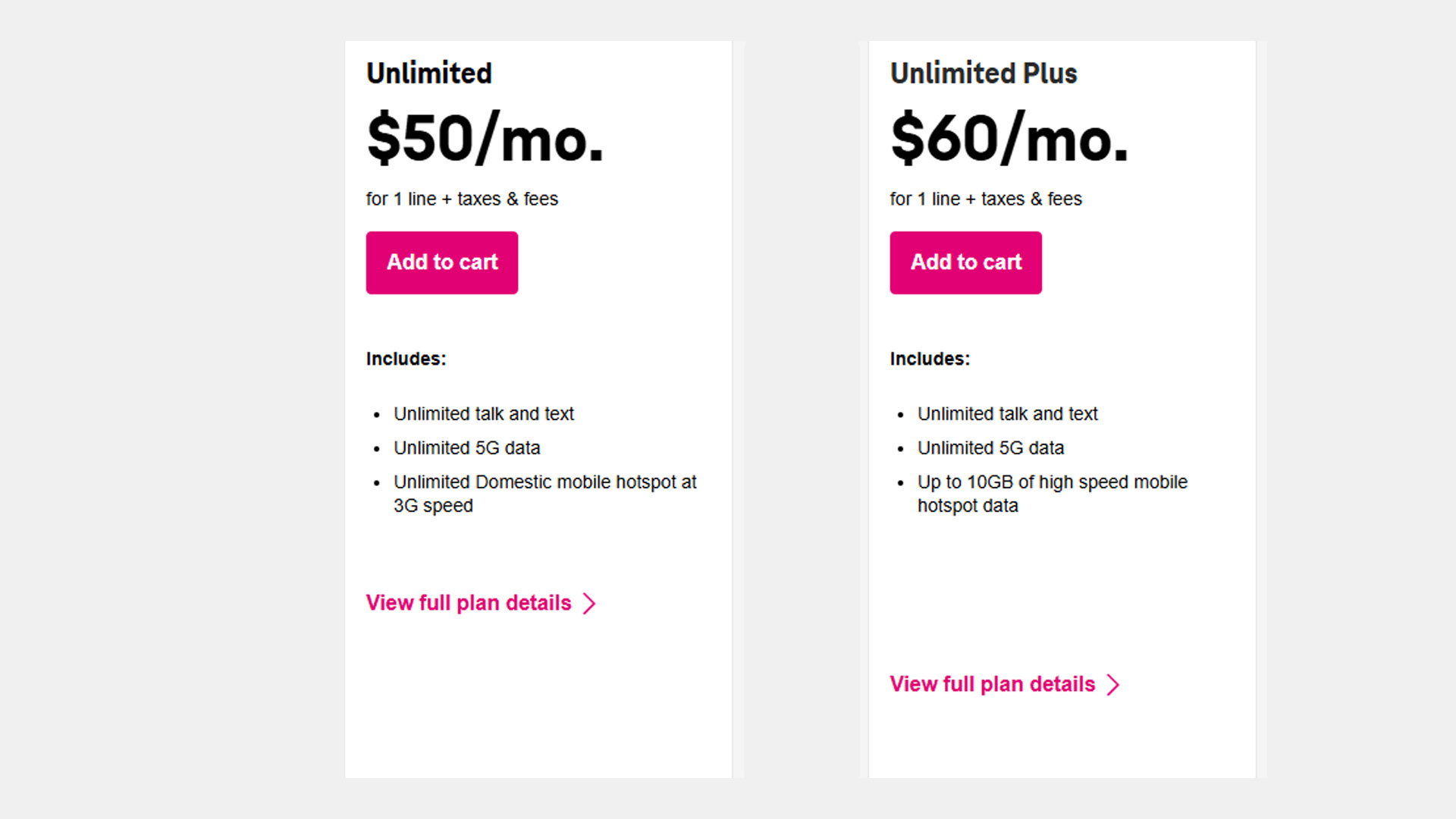Open full plan details for Unlimited Plus

992,684
